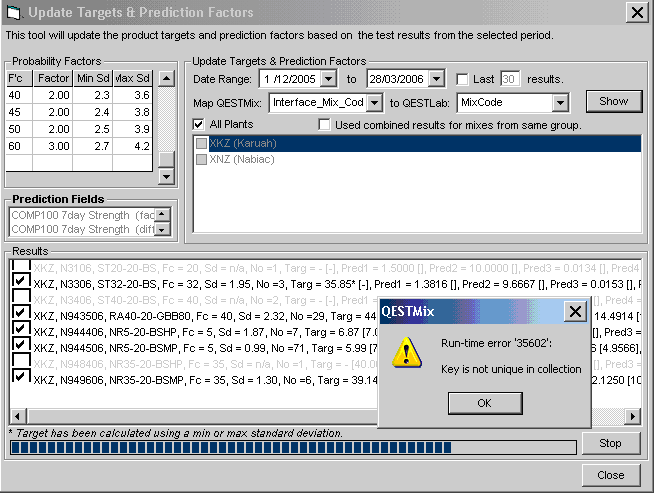Toggle checkbox for N3306 ST32-20-BS result row
The height and width of the screenshot is (493, 654).
pyautogui.click(x=20, y=282)
